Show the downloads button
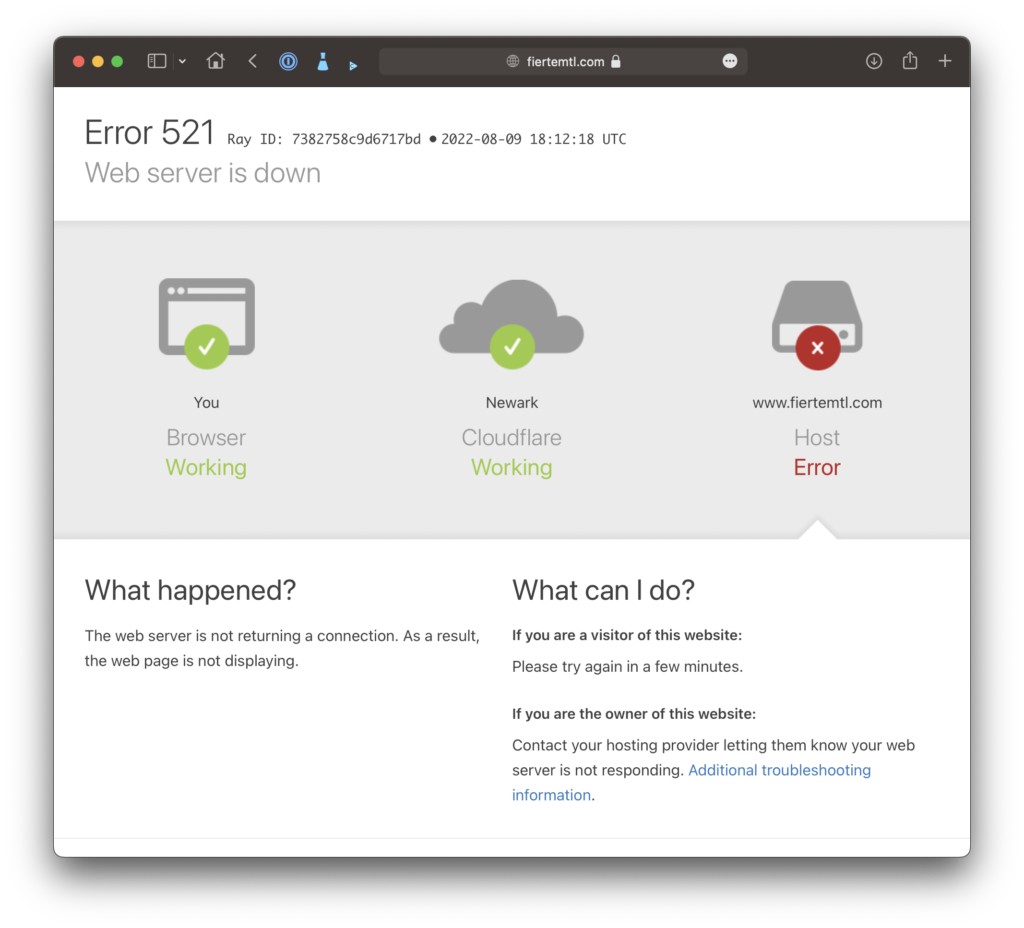The height and width of the screenshot is (928, 1024). (x=874, y=61)
